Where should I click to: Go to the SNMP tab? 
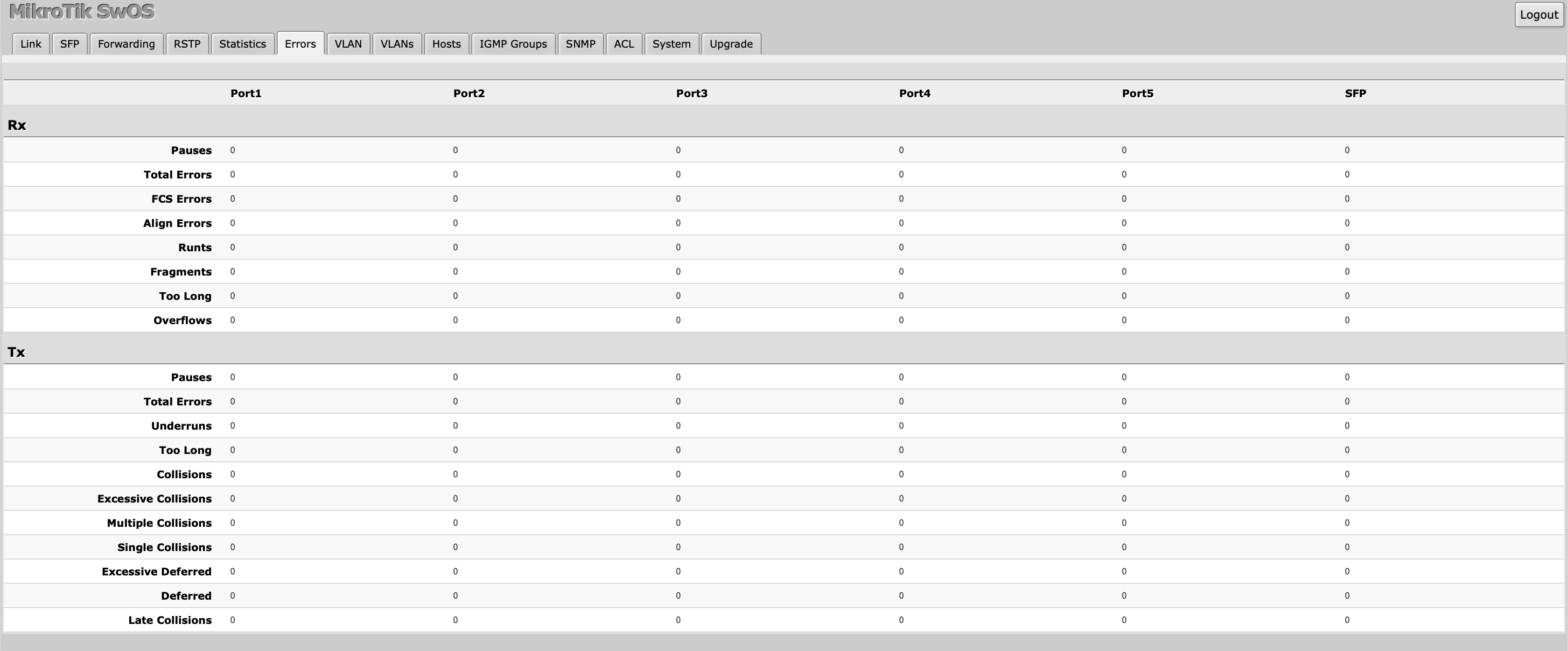point(580,44)
